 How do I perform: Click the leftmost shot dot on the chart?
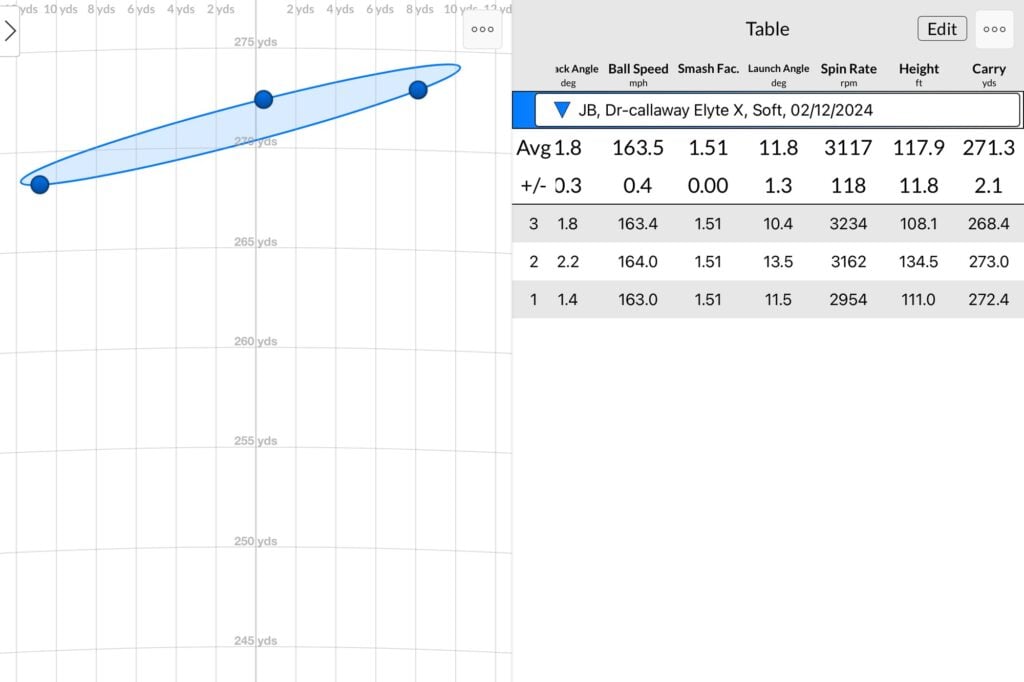[39, 184]
